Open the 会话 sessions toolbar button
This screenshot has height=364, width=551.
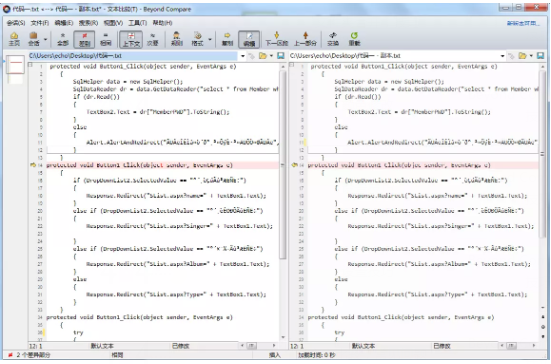click(x=33, y=39)
